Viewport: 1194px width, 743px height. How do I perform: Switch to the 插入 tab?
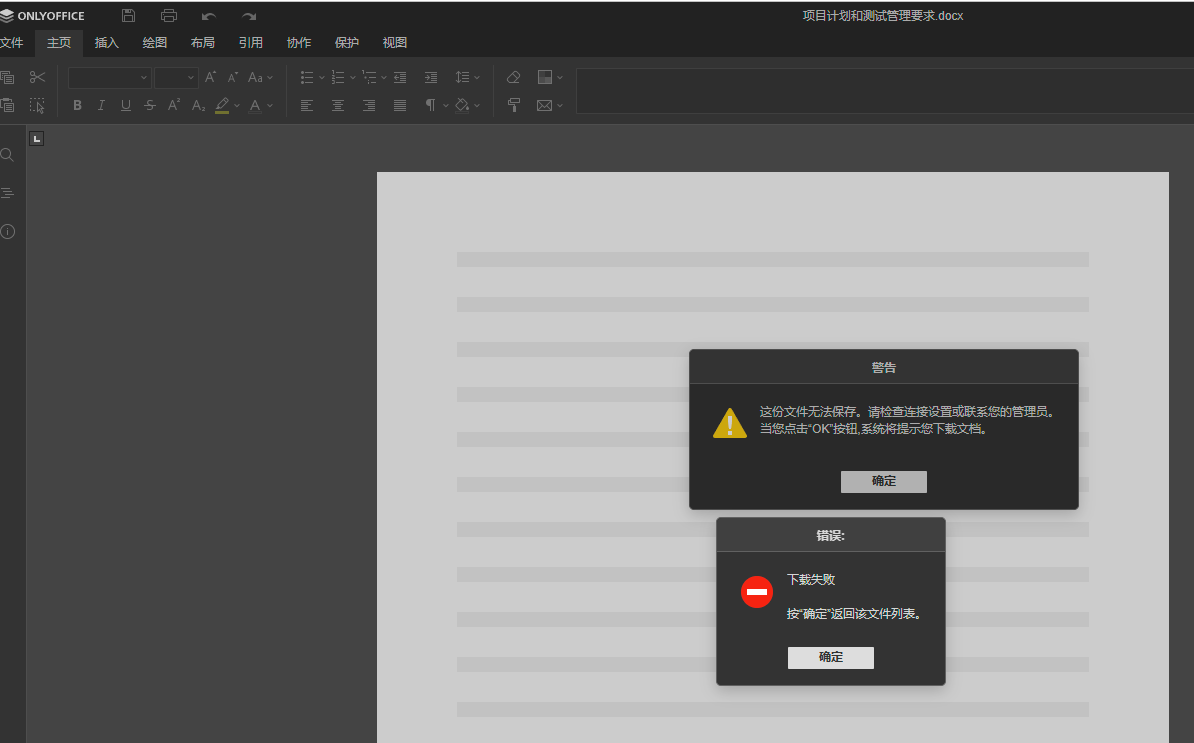pos(107,43)
